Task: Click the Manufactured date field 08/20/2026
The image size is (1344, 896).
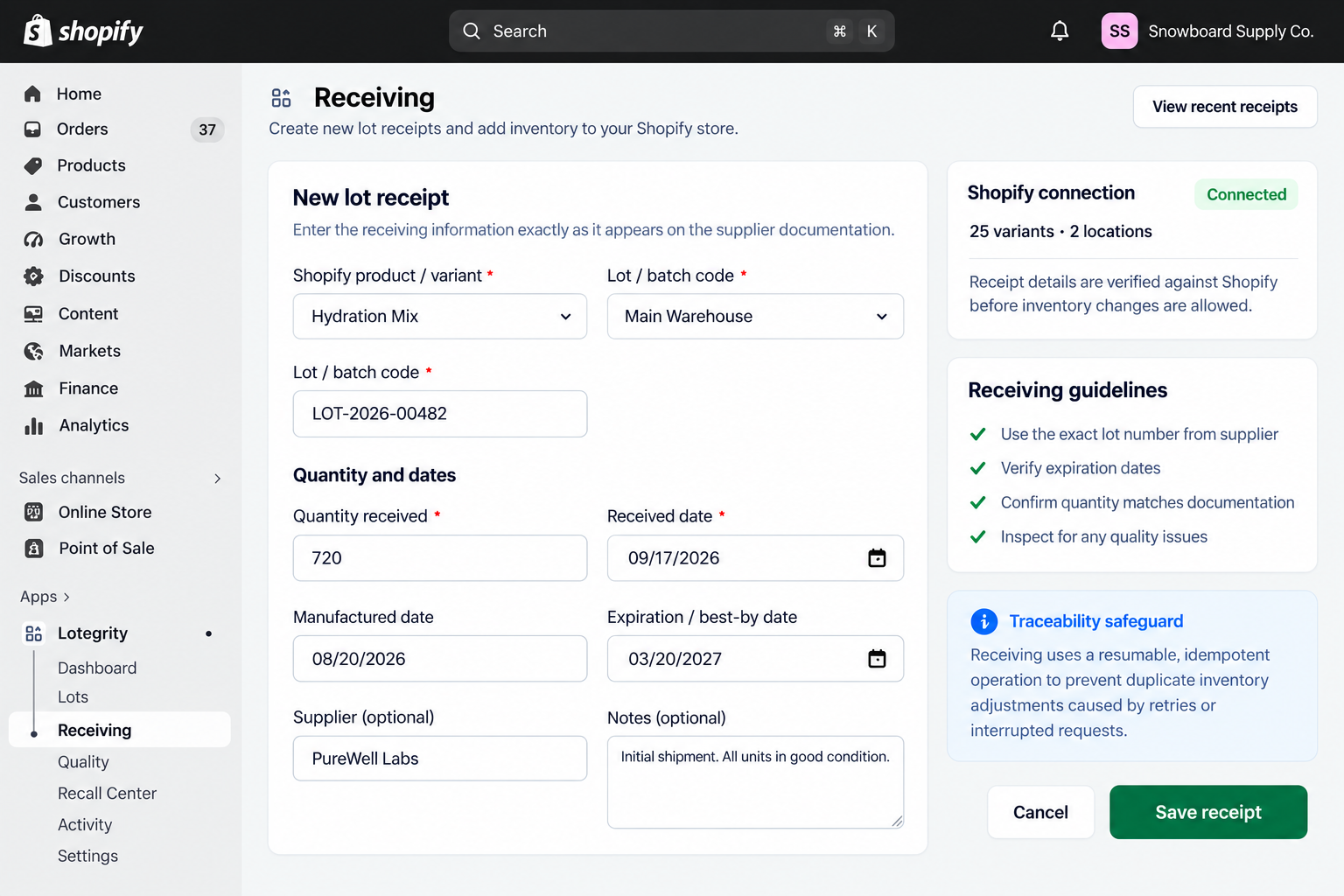Action: [440, 659]
